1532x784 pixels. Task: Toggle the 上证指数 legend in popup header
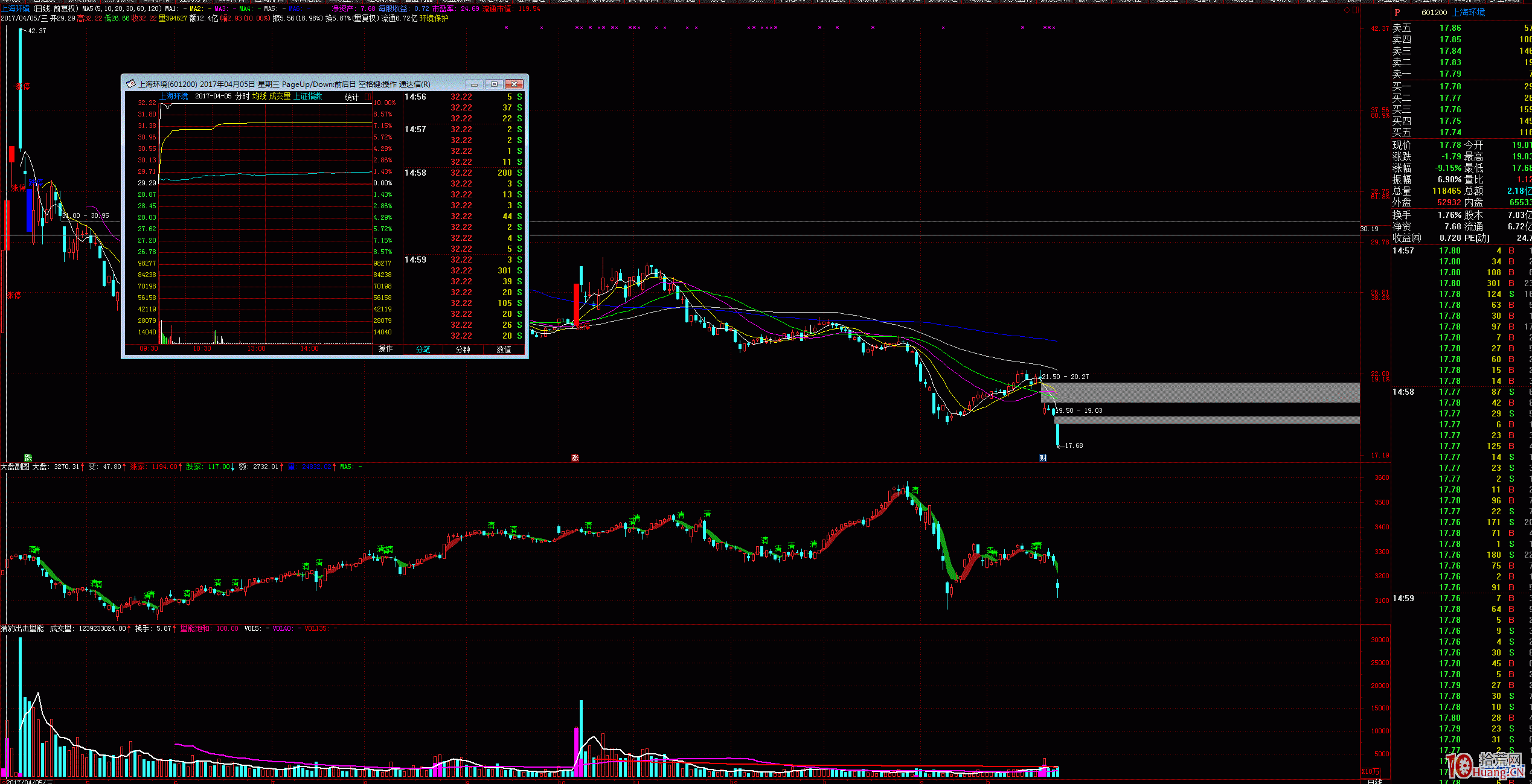click(308, 97)
